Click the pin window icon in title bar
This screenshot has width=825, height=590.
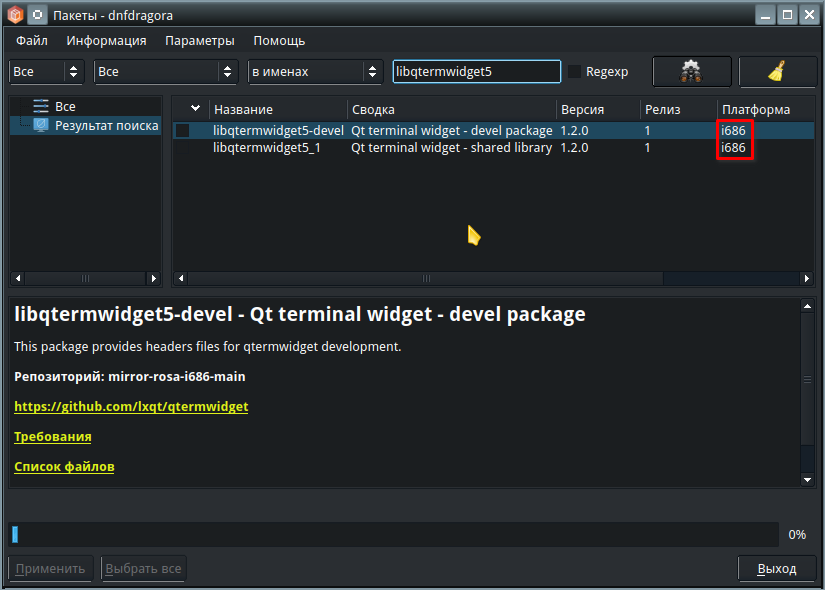(x=37, y=15)
